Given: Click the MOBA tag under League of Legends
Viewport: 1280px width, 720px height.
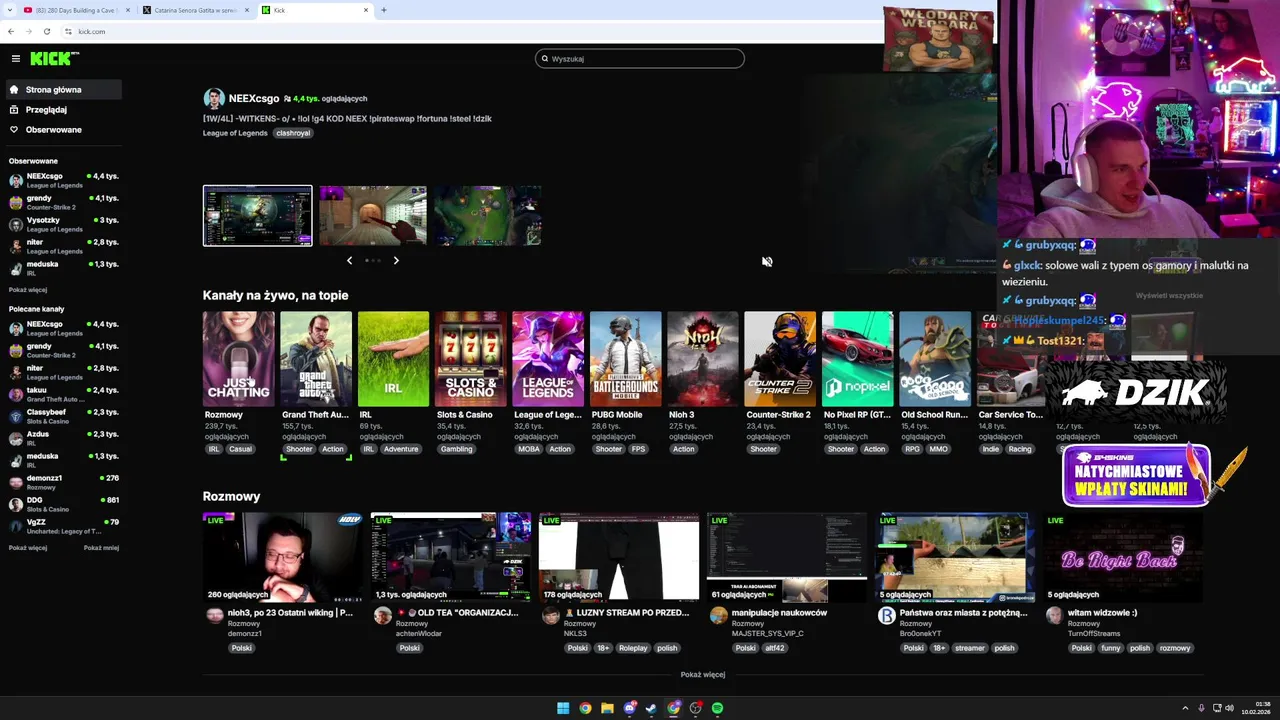Looking at the screenshot, I should [528, 449].
